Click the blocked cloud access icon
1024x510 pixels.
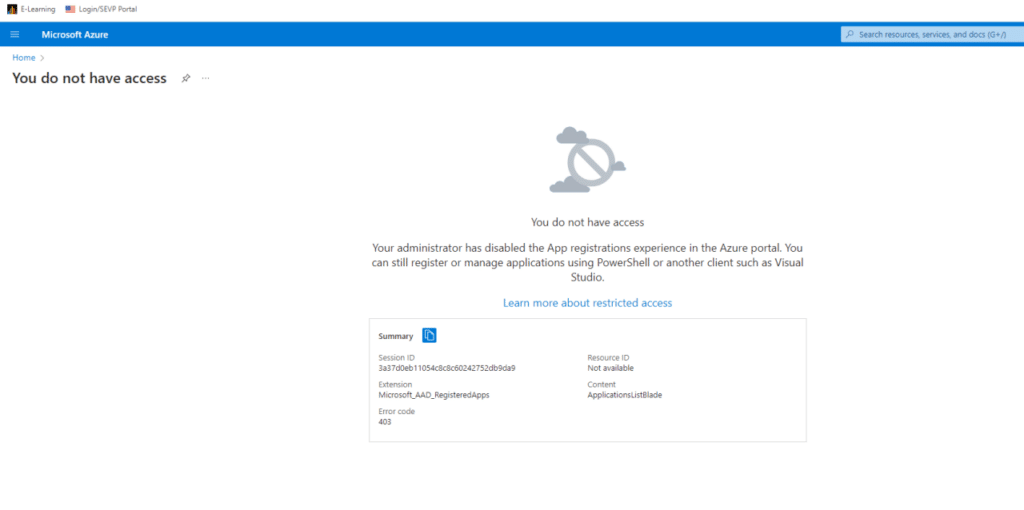tap(587, 159)
